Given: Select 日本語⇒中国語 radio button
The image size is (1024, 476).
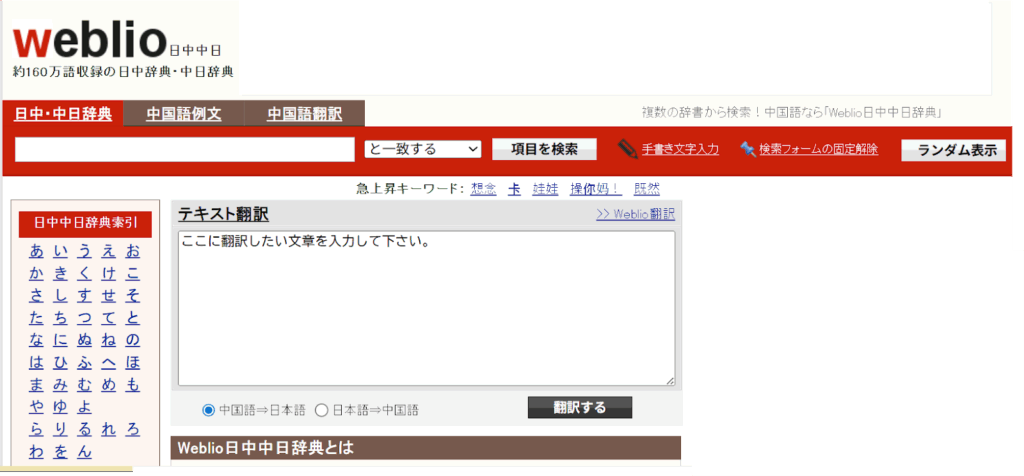Looking at the screenshot, I should tap(321, 411).
